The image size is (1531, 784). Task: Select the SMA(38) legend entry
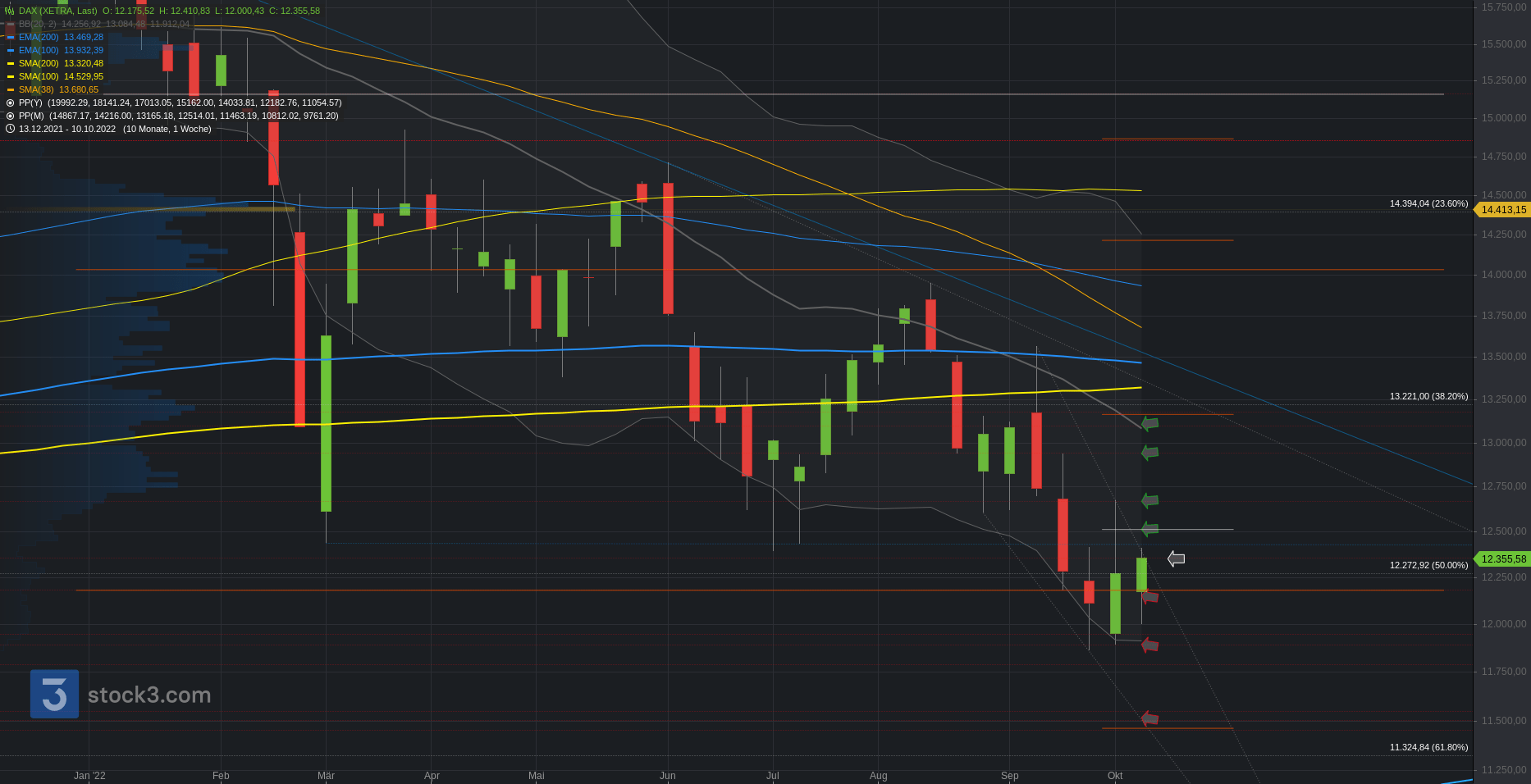36,89
